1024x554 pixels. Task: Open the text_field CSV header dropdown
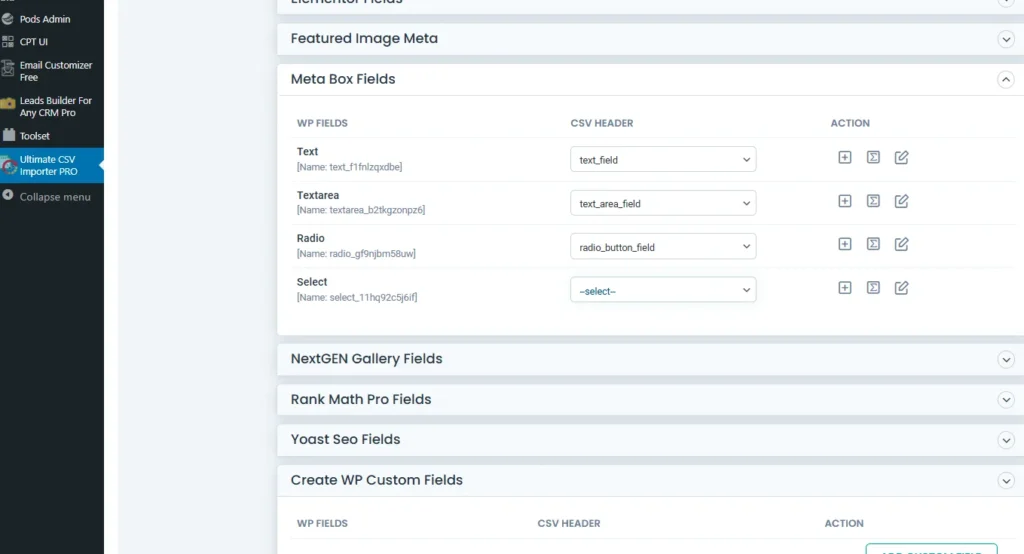[x=663, y=160]
